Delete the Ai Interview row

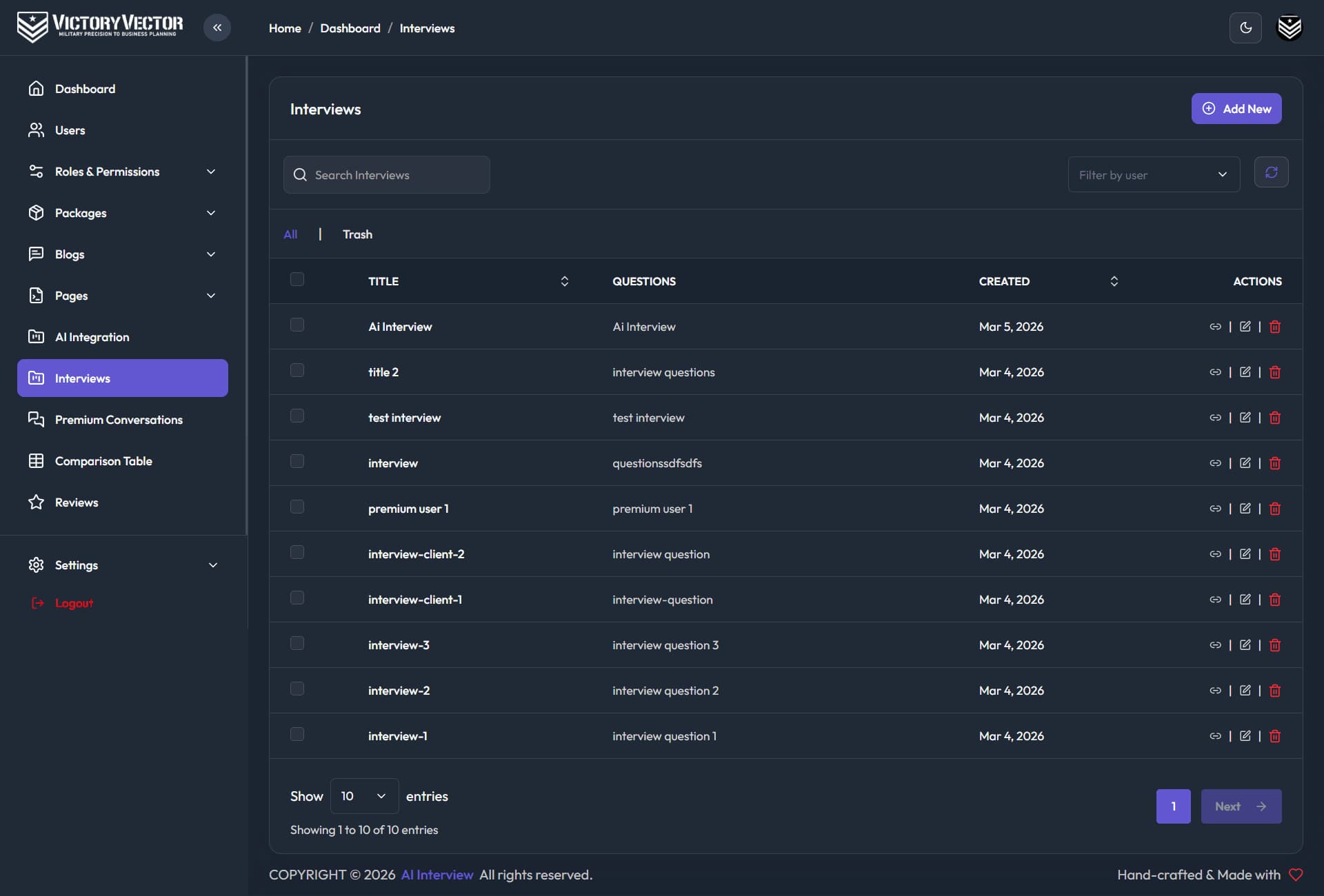pyautogui.click(x=1275, y=327)
